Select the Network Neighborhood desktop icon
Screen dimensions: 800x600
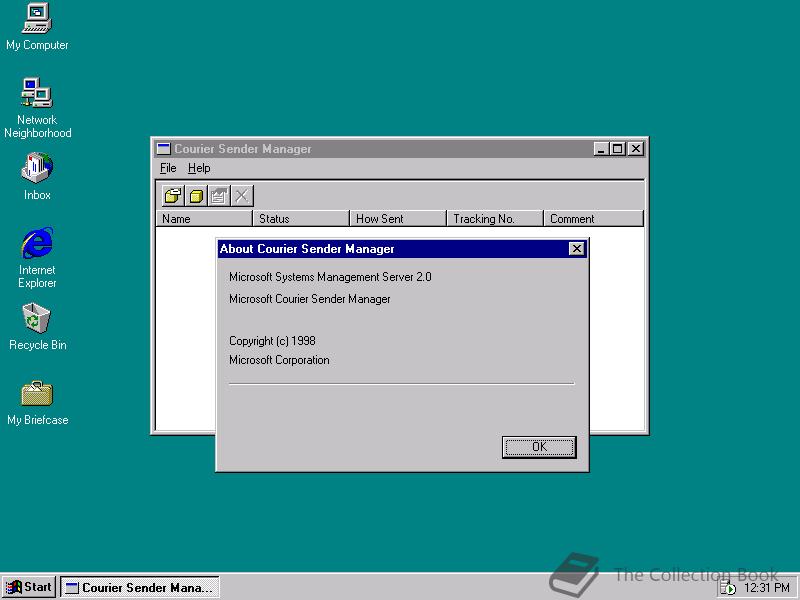pyautogui.click(x=37, y=108)
